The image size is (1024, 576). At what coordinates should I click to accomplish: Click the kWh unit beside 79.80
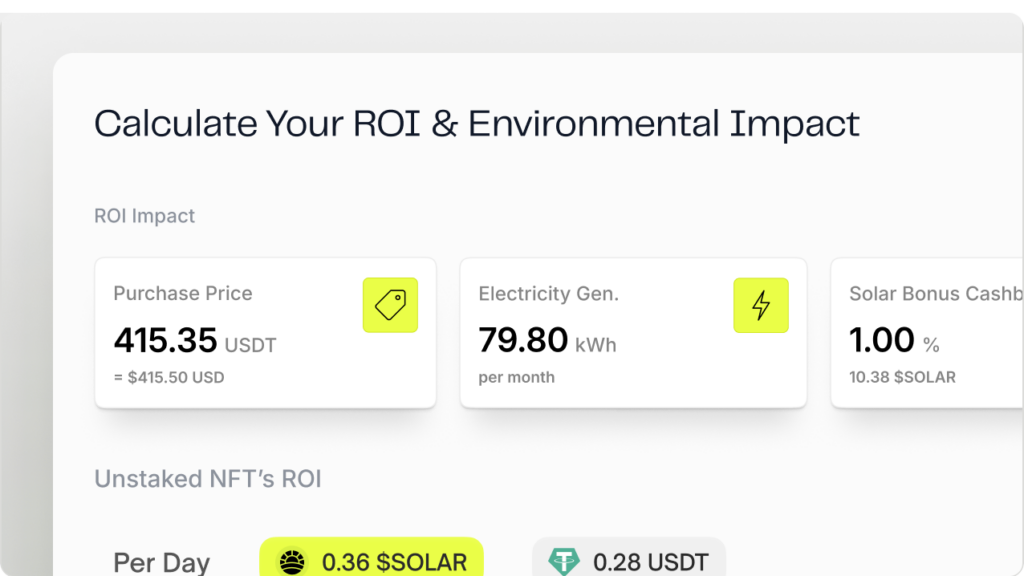tap(596, 345)
